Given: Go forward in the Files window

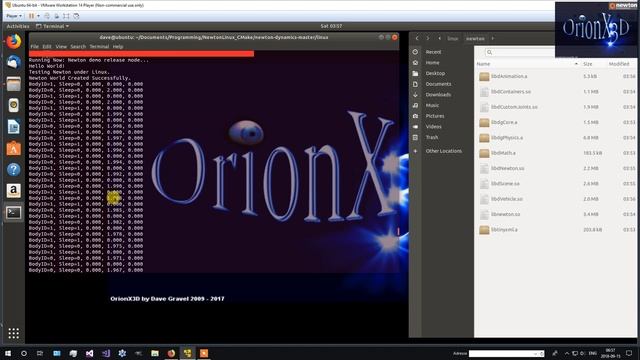Looking at the screenshot, I should [427, 38].
